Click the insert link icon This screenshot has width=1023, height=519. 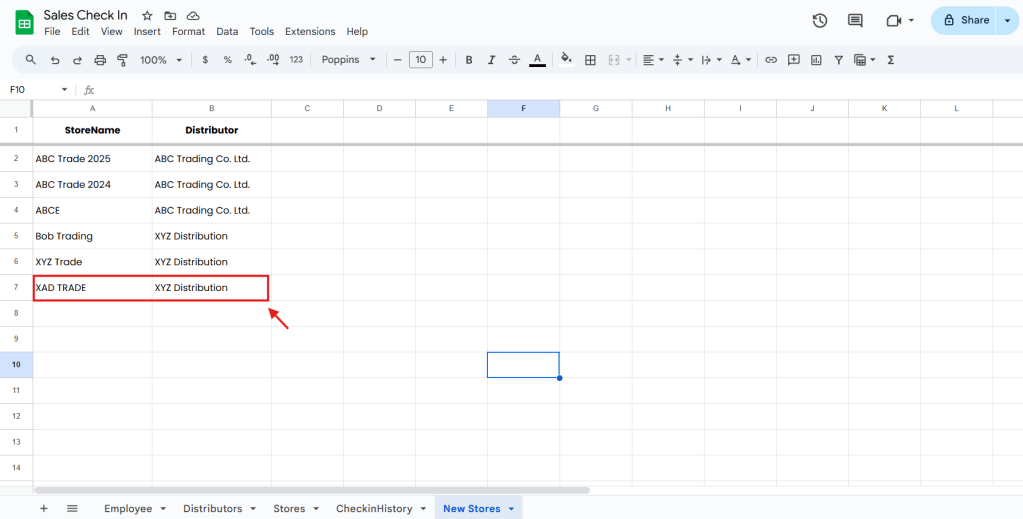pos(771,60)
